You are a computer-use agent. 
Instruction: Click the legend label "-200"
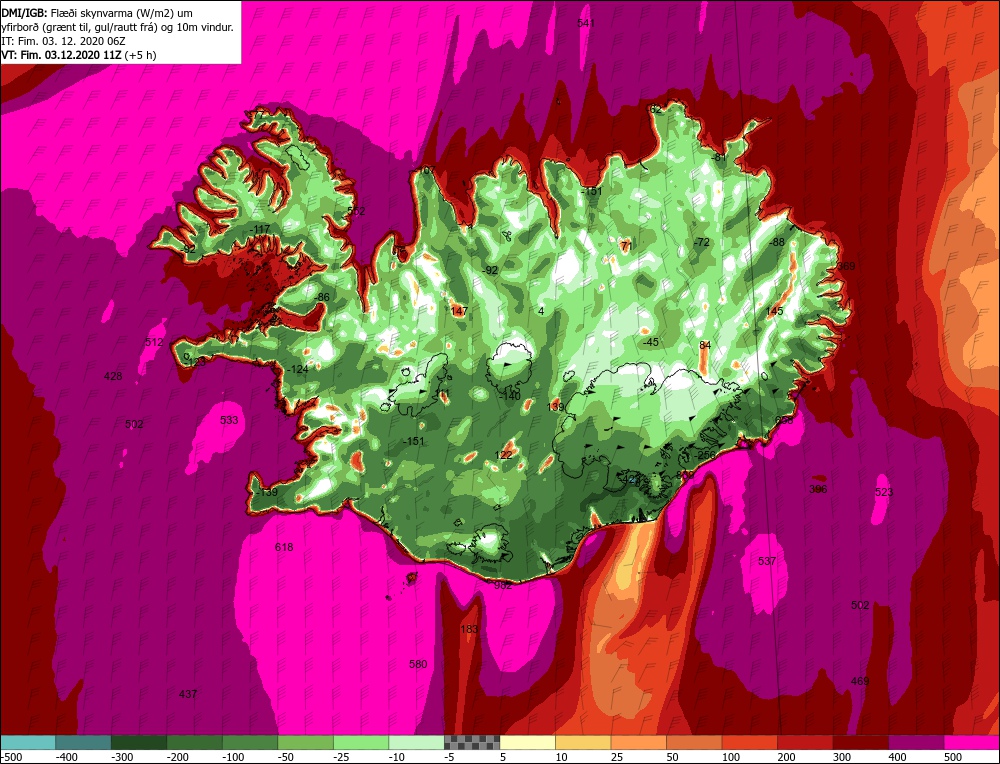pyautogui.click(x=178, y=757)
